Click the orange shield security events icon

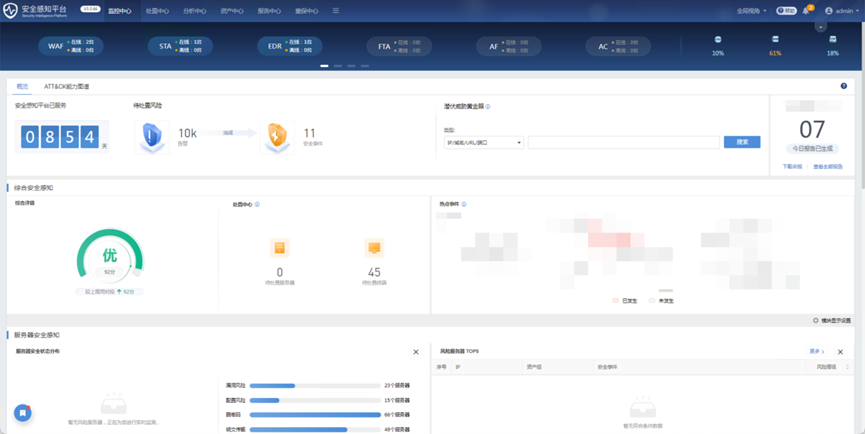277,137
